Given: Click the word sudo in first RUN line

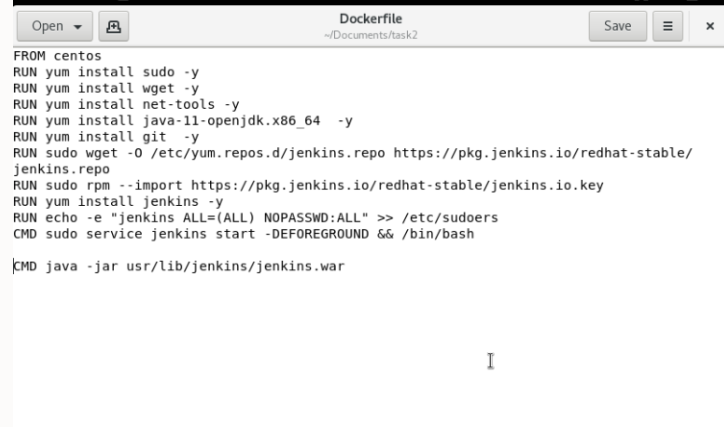Looking at the screenshot, I should click(158, 72).
